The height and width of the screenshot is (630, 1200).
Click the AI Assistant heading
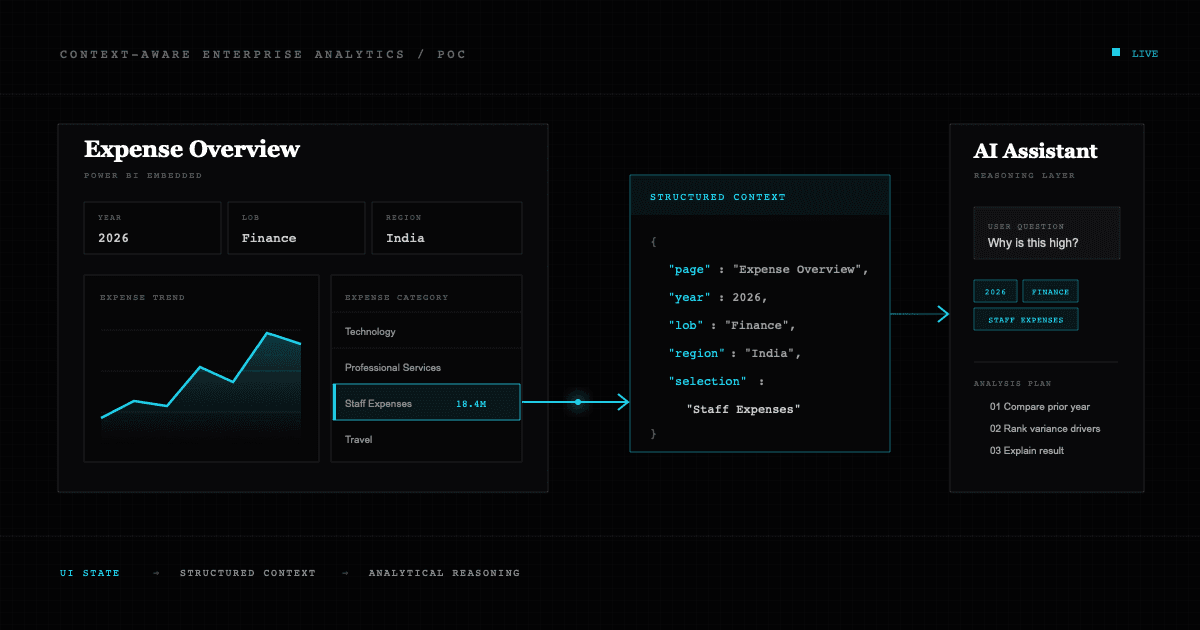point(1035,151)
